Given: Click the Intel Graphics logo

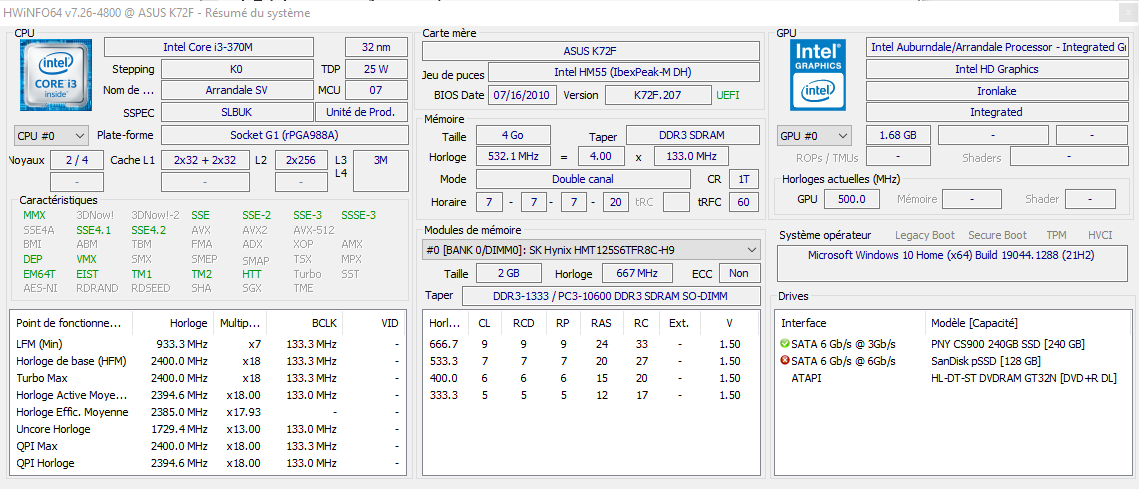Looking at the screenshot, I should [819, 75].
